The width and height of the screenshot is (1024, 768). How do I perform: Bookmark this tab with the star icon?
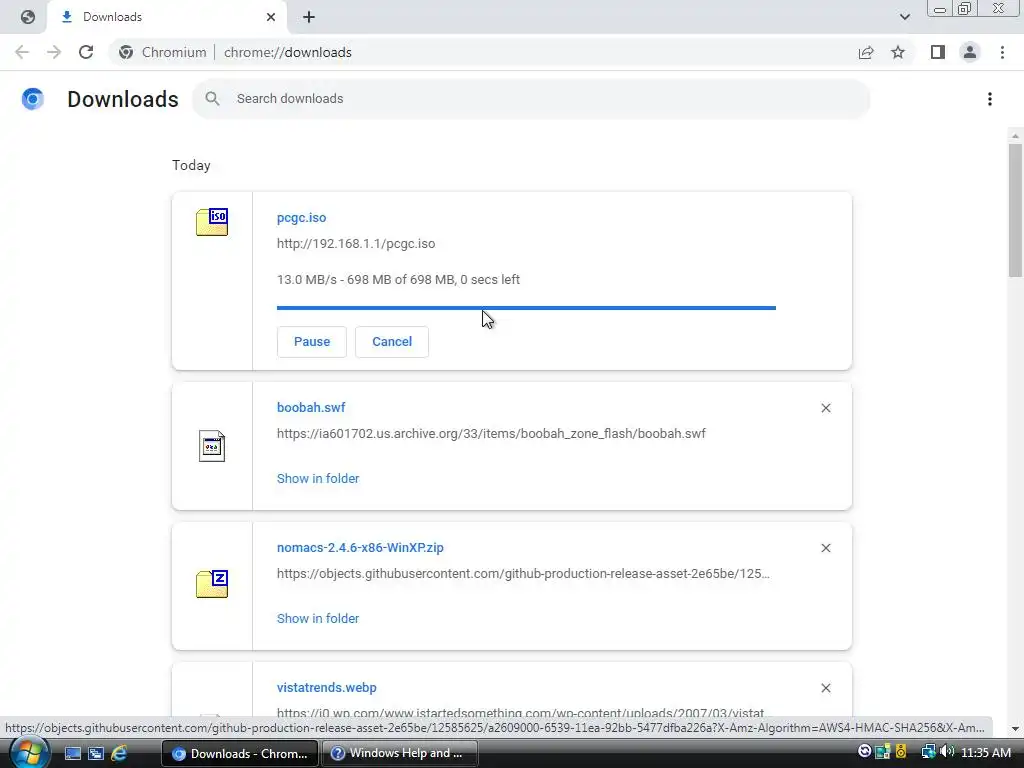coord(898,52)
